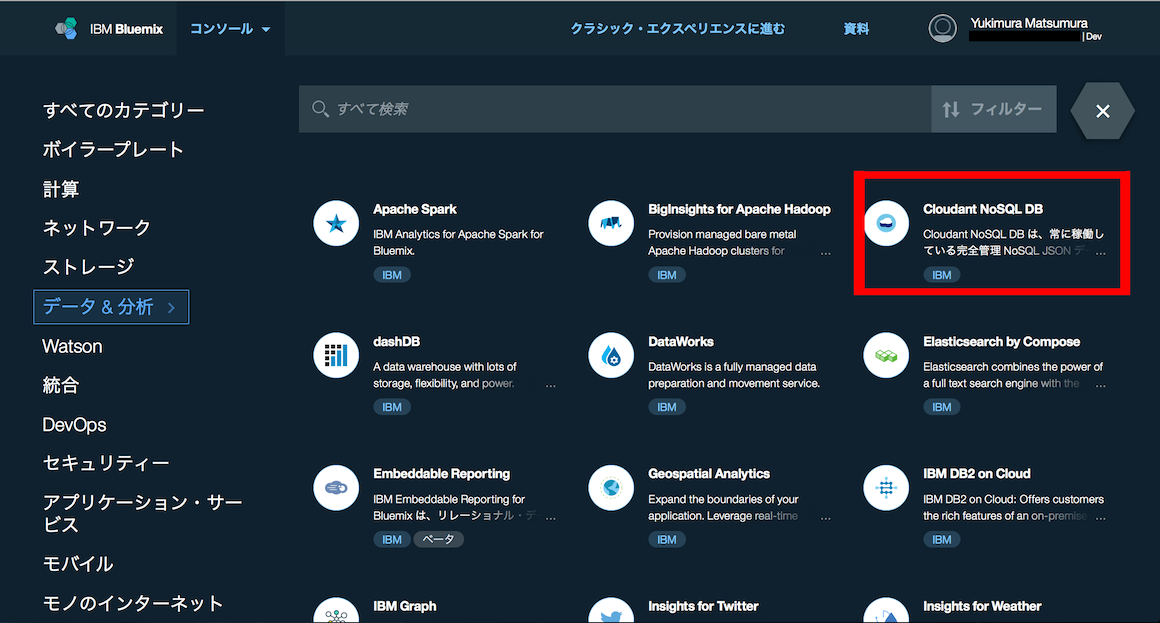
Task: Open the Insights for Weather title
Action: [982, 606]
